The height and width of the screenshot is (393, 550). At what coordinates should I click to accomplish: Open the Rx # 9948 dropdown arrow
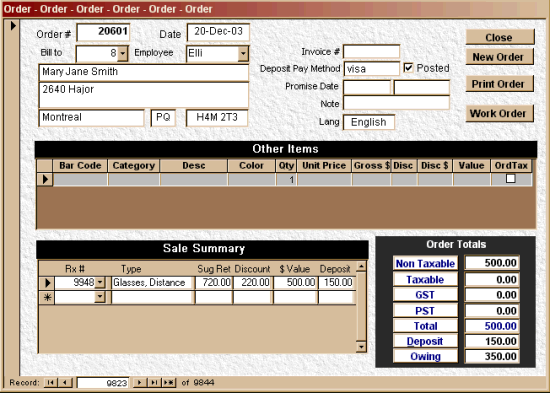pyautogui.click(x=100, y=282)
